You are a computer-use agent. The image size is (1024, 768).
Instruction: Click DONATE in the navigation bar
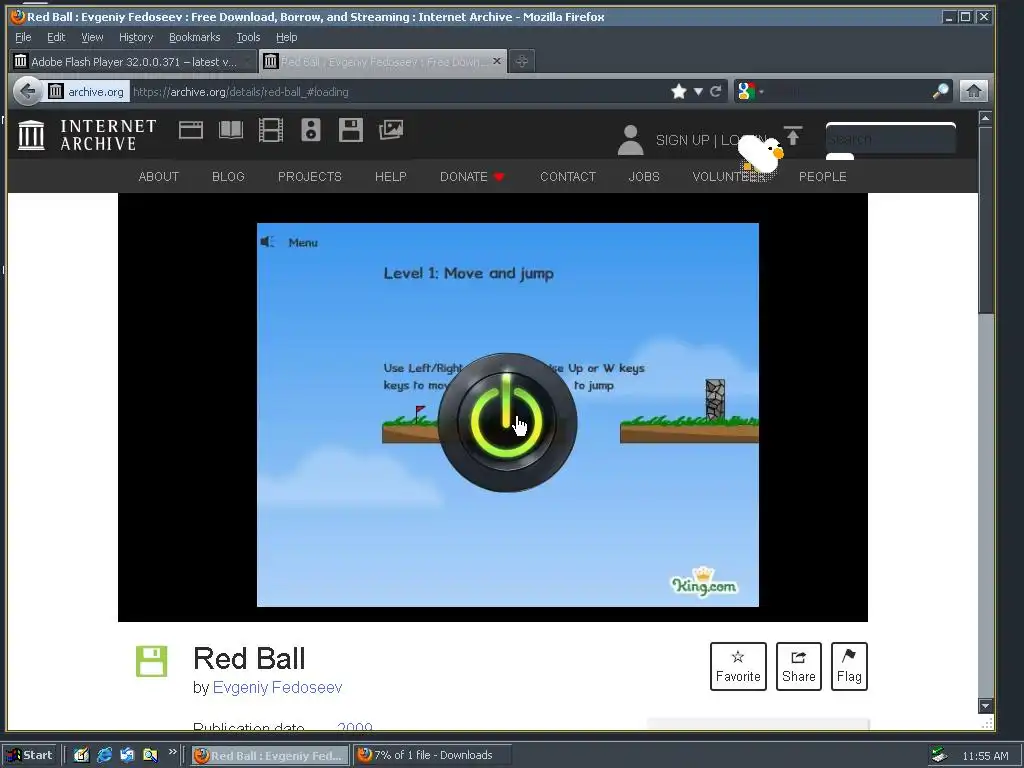(472, 176)
